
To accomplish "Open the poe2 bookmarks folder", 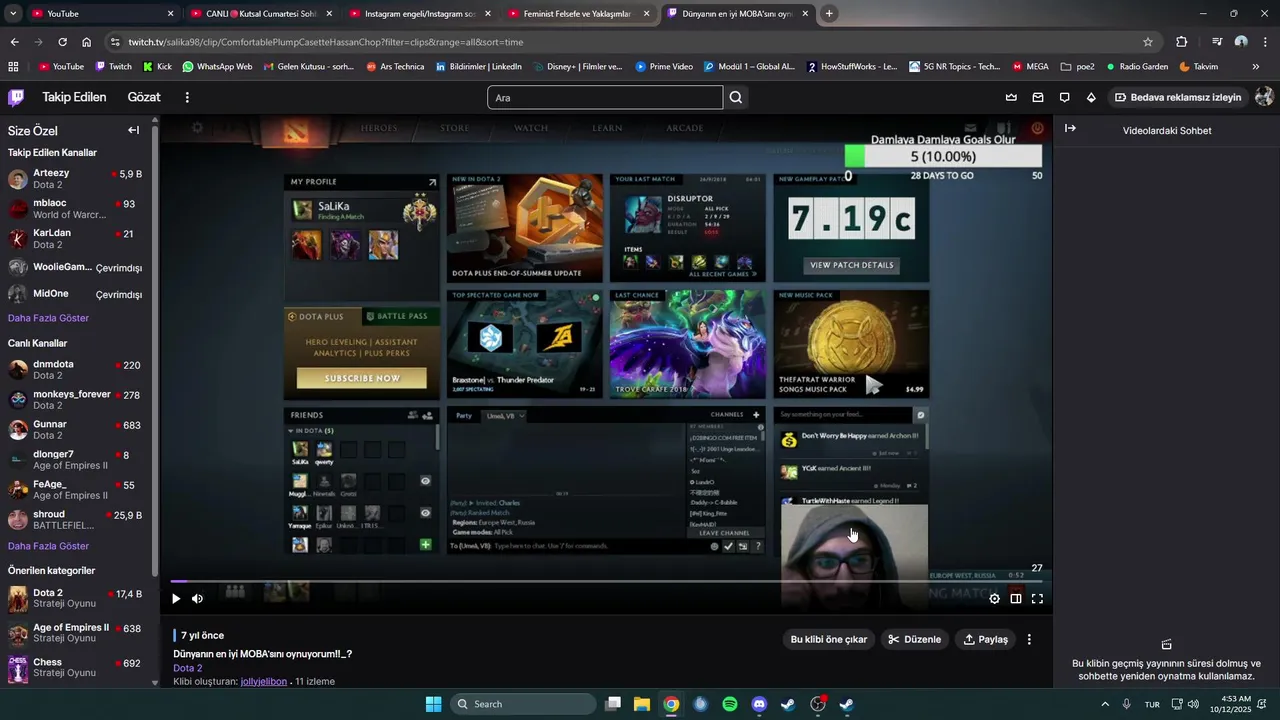I will pos(1077,67).
